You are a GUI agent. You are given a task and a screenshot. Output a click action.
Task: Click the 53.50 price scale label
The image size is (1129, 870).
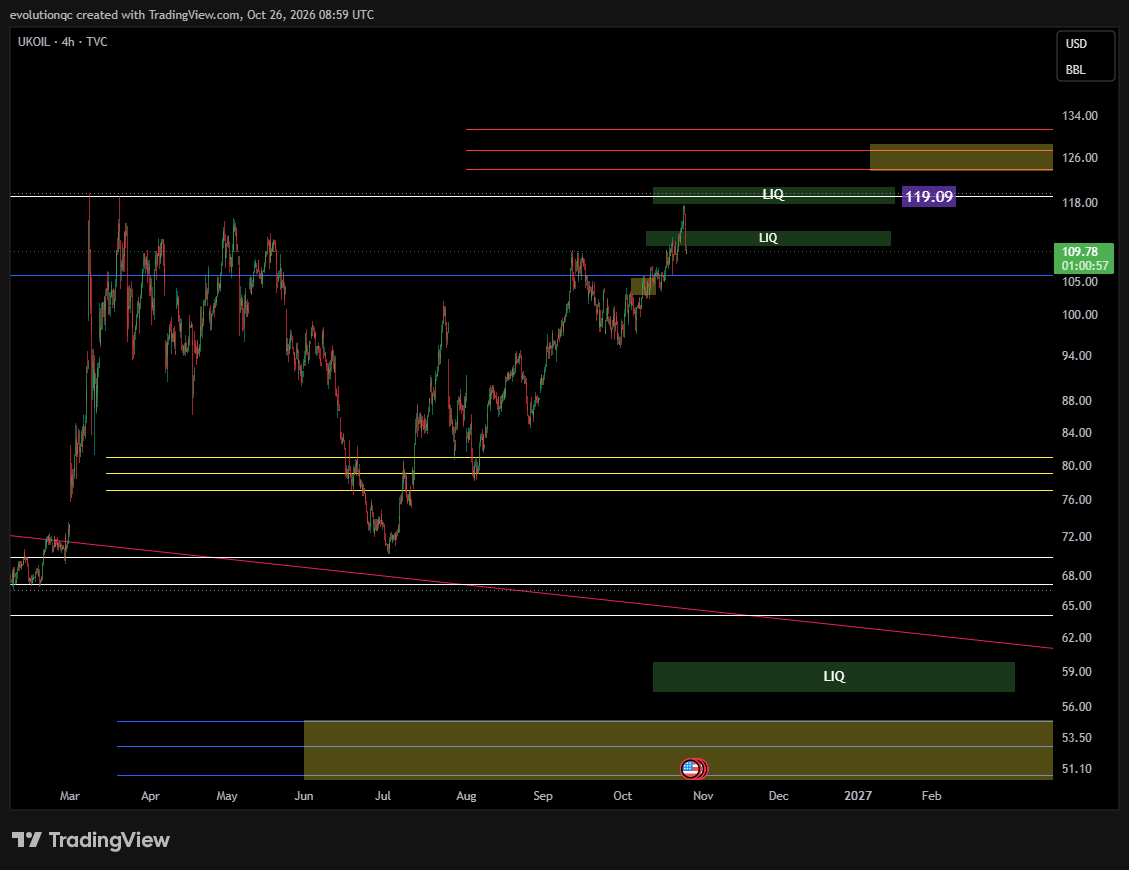coord(1076,737)
